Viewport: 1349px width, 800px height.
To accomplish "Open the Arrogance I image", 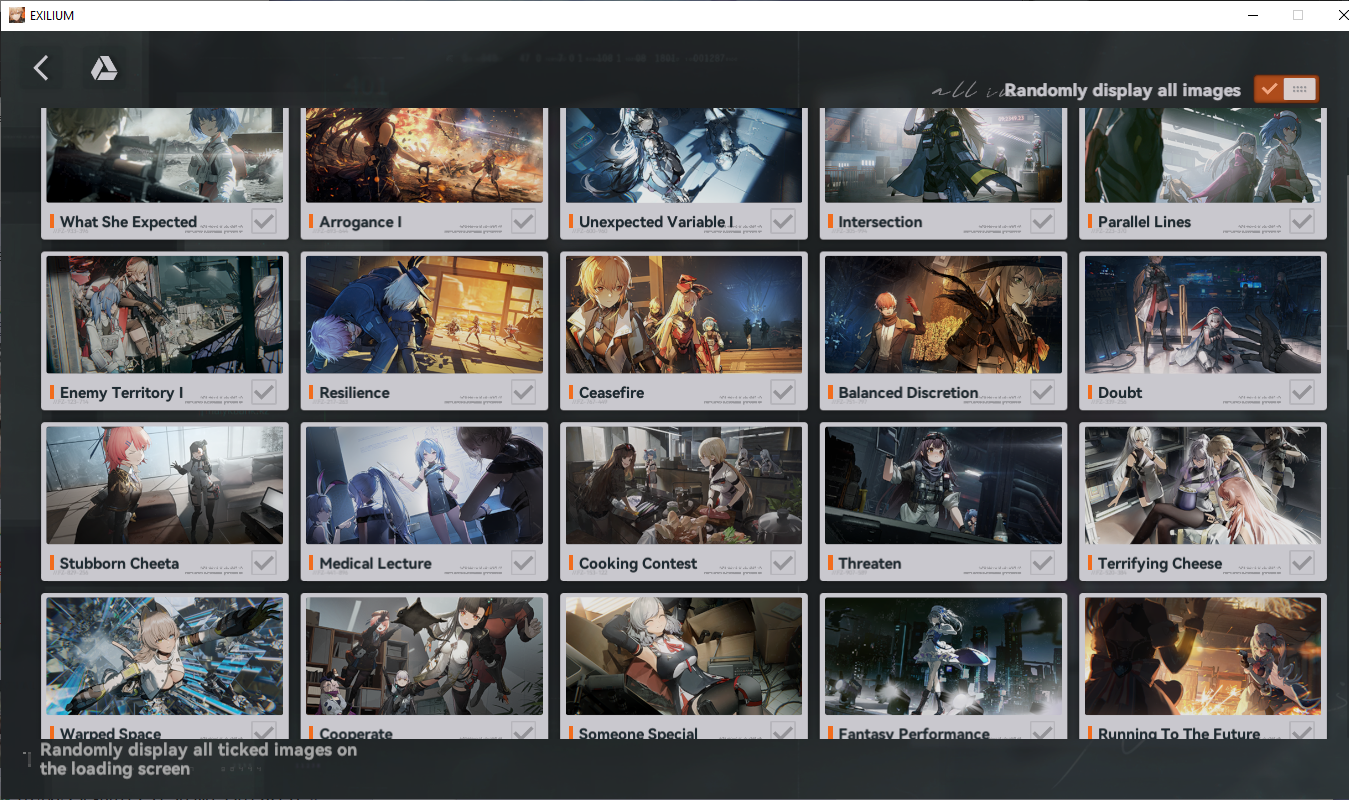I will [424, 156].
